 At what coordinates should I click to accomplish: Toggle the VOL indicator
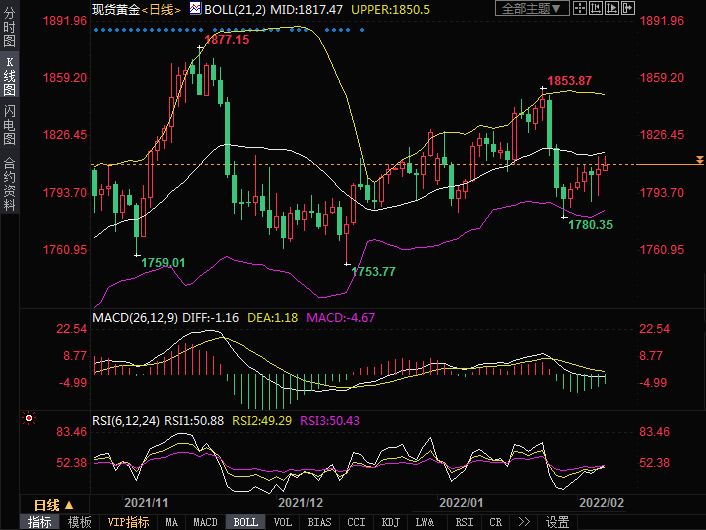pos(282,522)
